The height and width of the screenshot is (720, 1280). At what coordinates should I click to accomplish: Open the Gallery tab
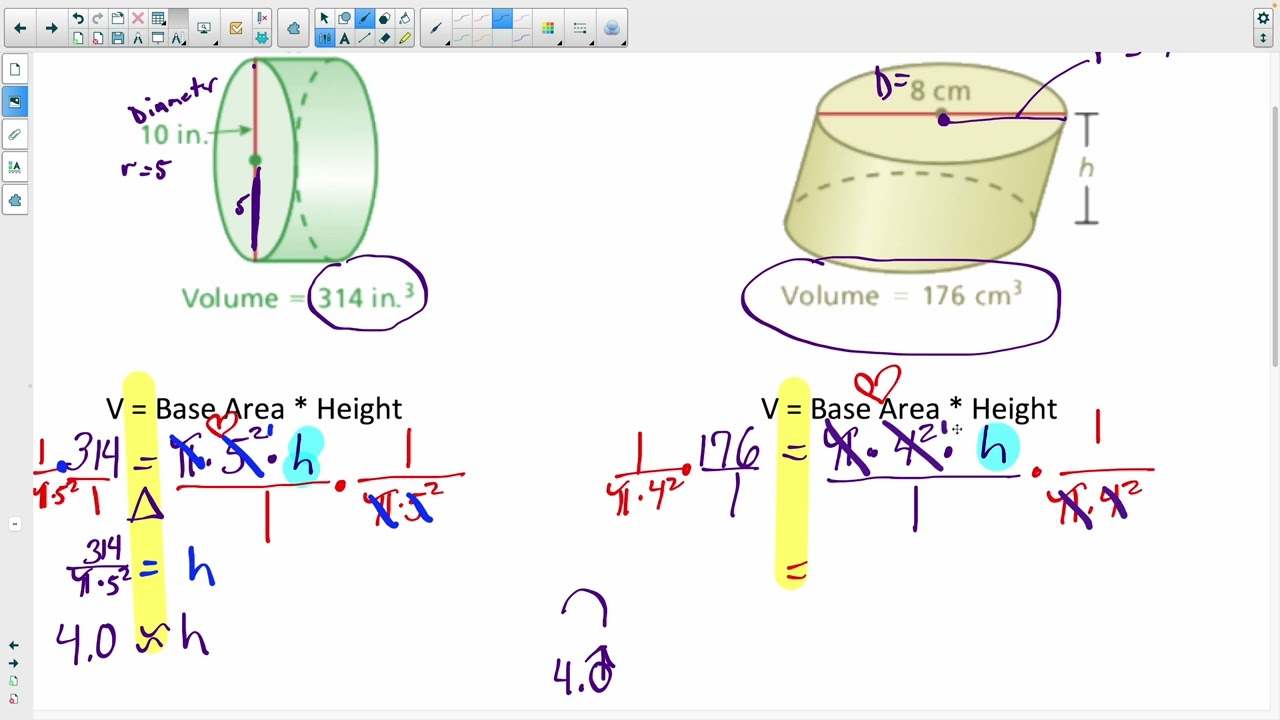click(x=15, y=102)
